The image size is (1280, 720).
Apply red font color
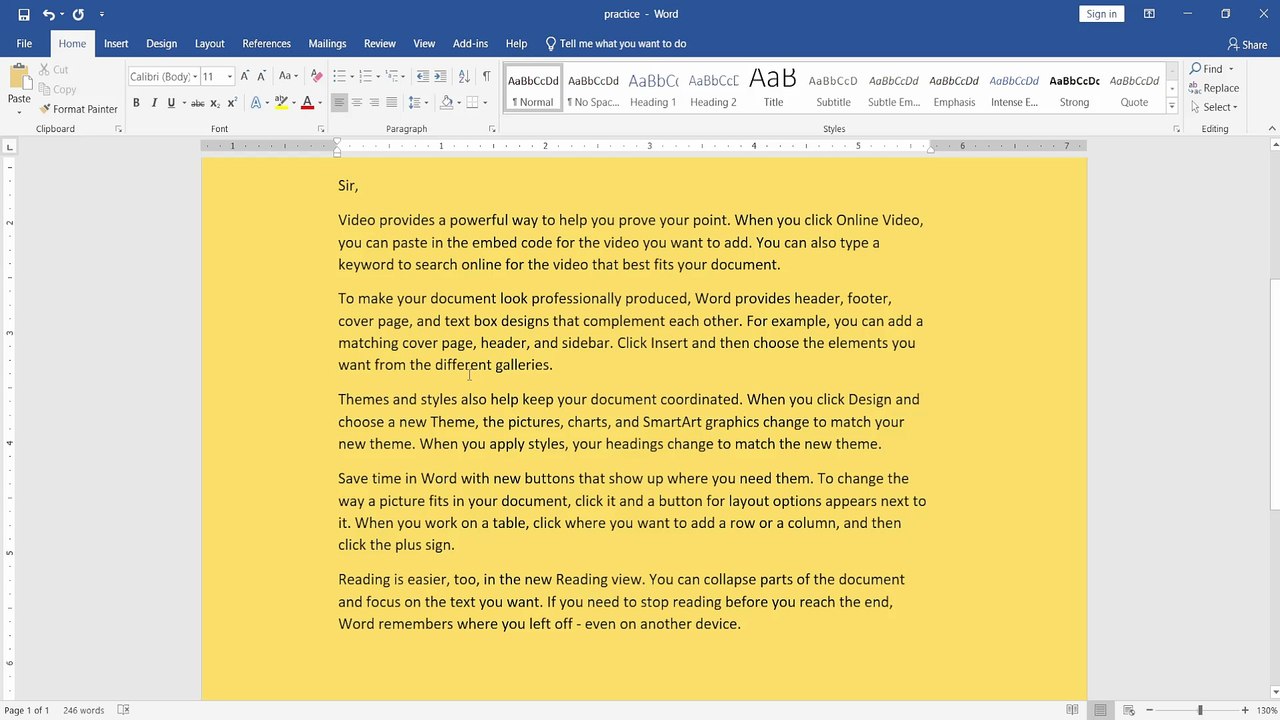(x=306, y=103)
